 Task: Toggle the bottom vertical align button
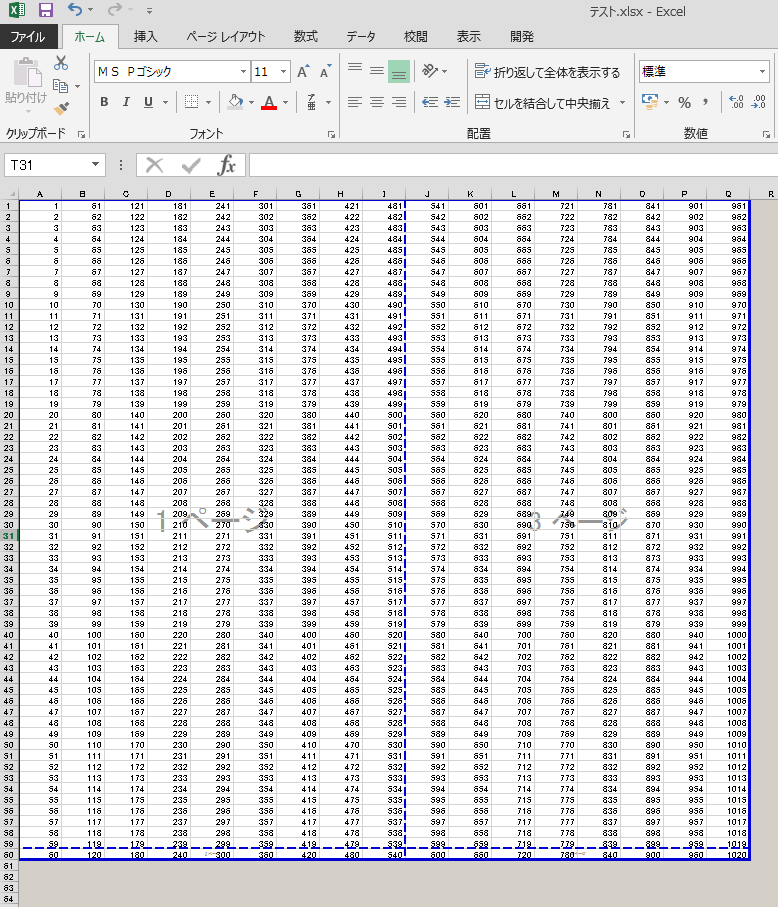(398, 72)
